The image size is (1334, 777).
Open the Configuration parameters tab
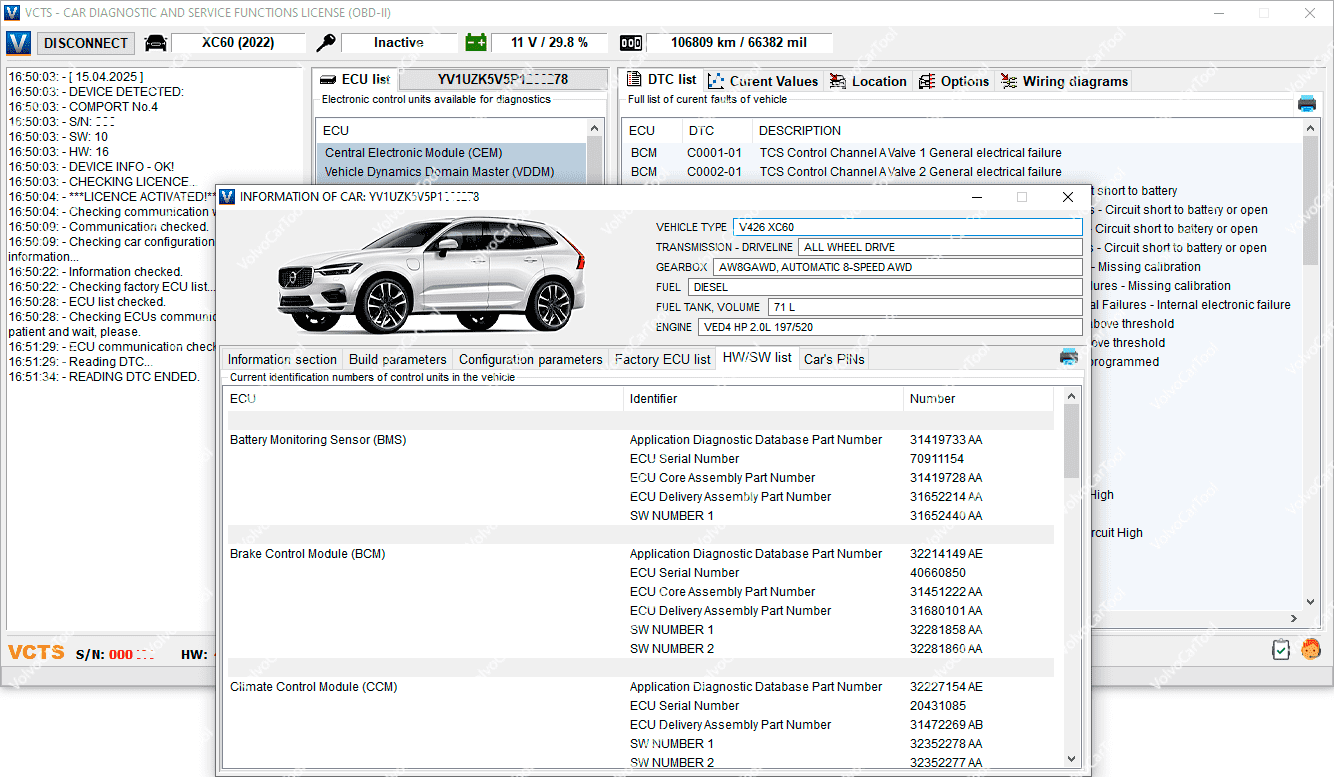point(531,359)
